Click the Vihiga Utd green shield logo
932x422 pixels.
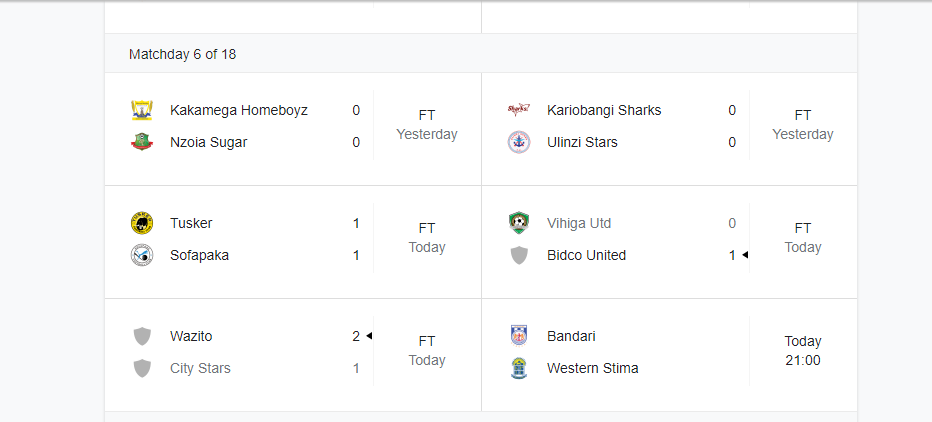coord(519,223)
